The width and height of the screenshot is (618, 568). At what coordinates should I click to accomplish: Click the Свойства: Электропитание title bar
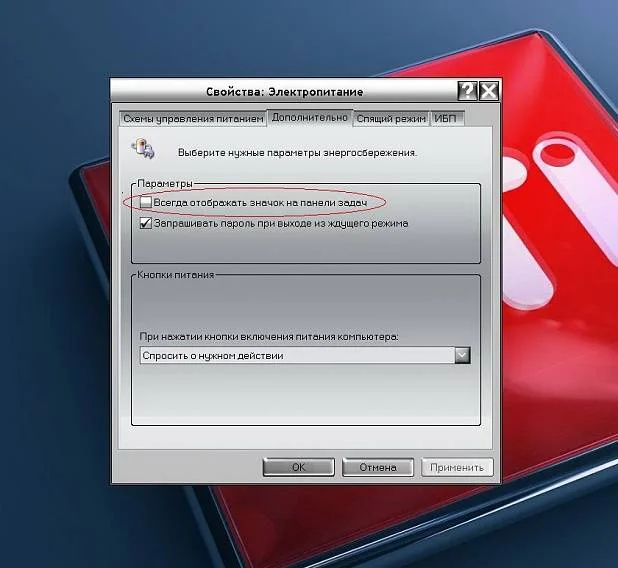[x=285, y=91]
